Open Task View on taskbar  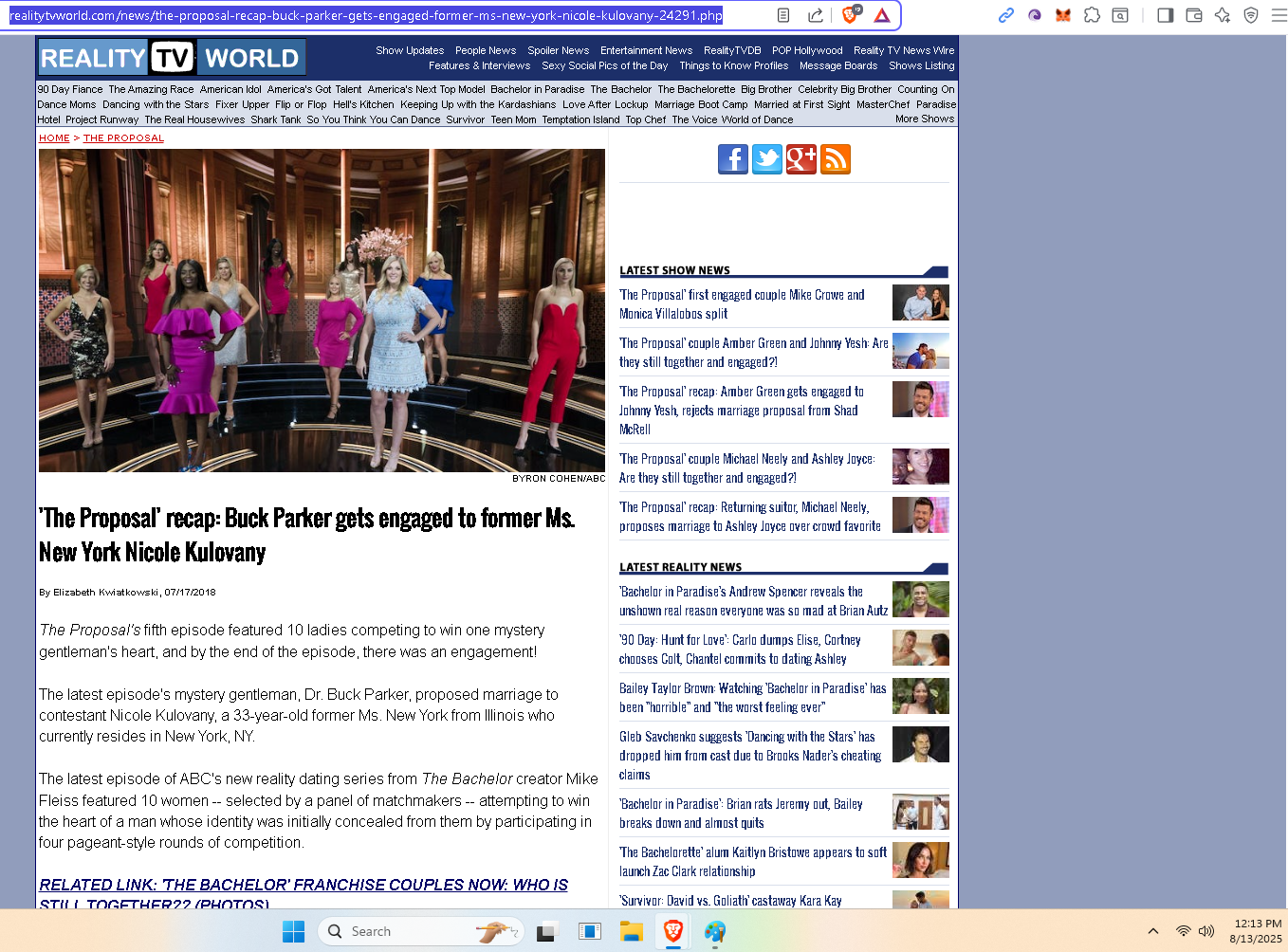[x=546, y=931]
